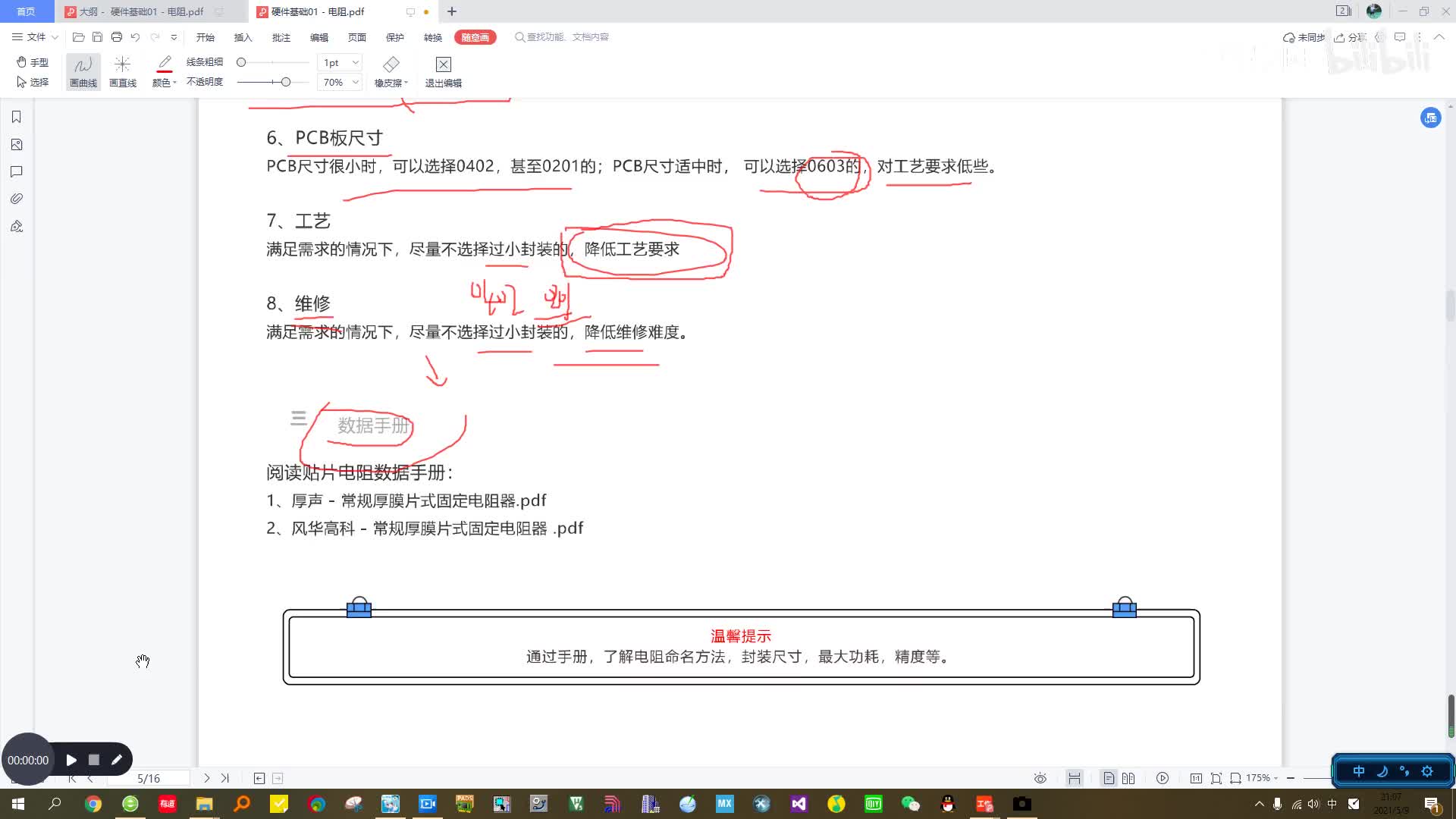Image resolution: width=1456 pixels, height=819 pixels.
Task: Switch to single page view
Action: (x=1109, y=778)
